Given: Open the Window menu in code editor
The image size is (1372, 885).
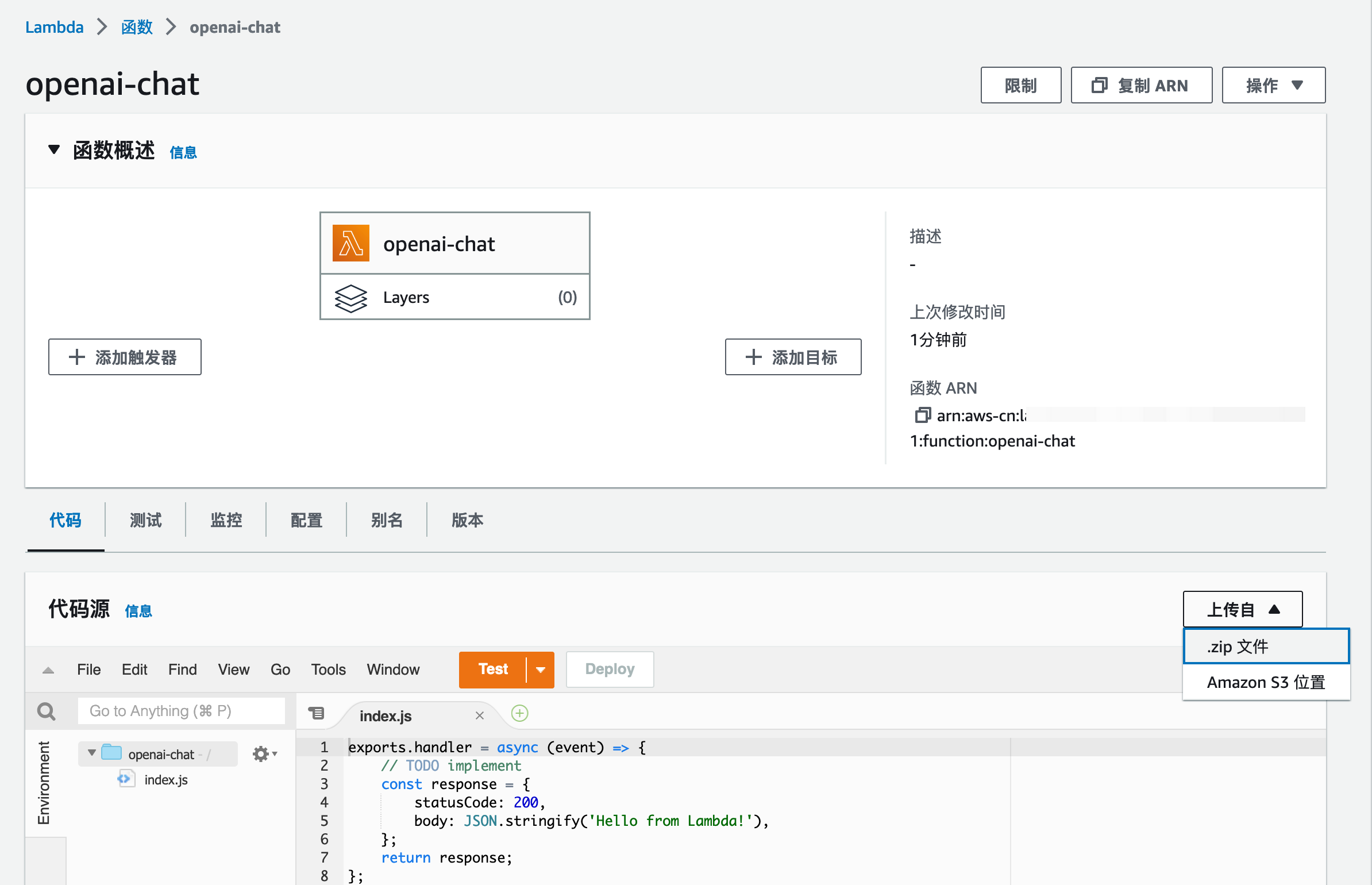Looking at the screenshot, I should click(393, 669).
